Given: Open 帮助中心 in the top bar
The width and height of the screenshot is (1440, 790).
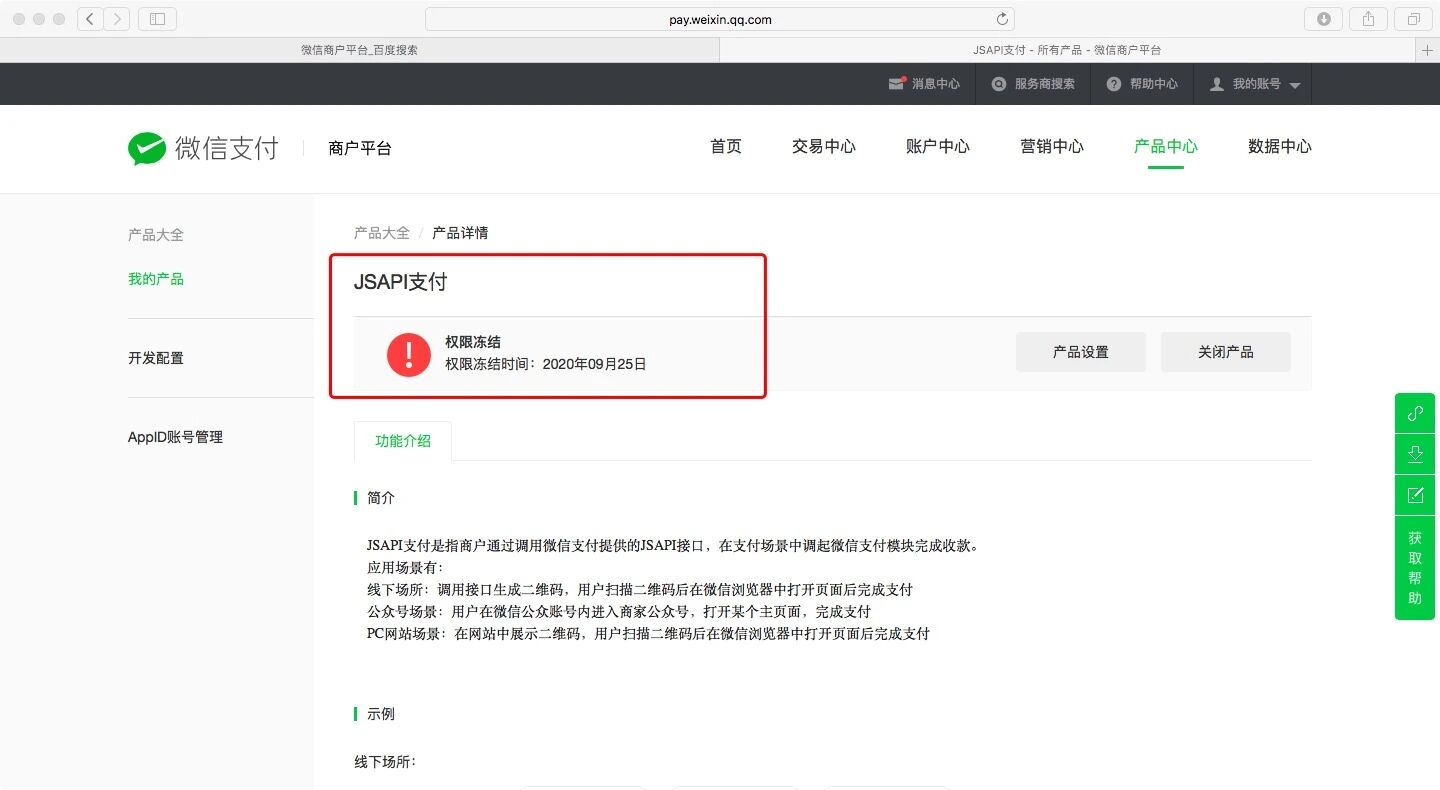Looking at the screenshot, I should [x=1142, y=84].
